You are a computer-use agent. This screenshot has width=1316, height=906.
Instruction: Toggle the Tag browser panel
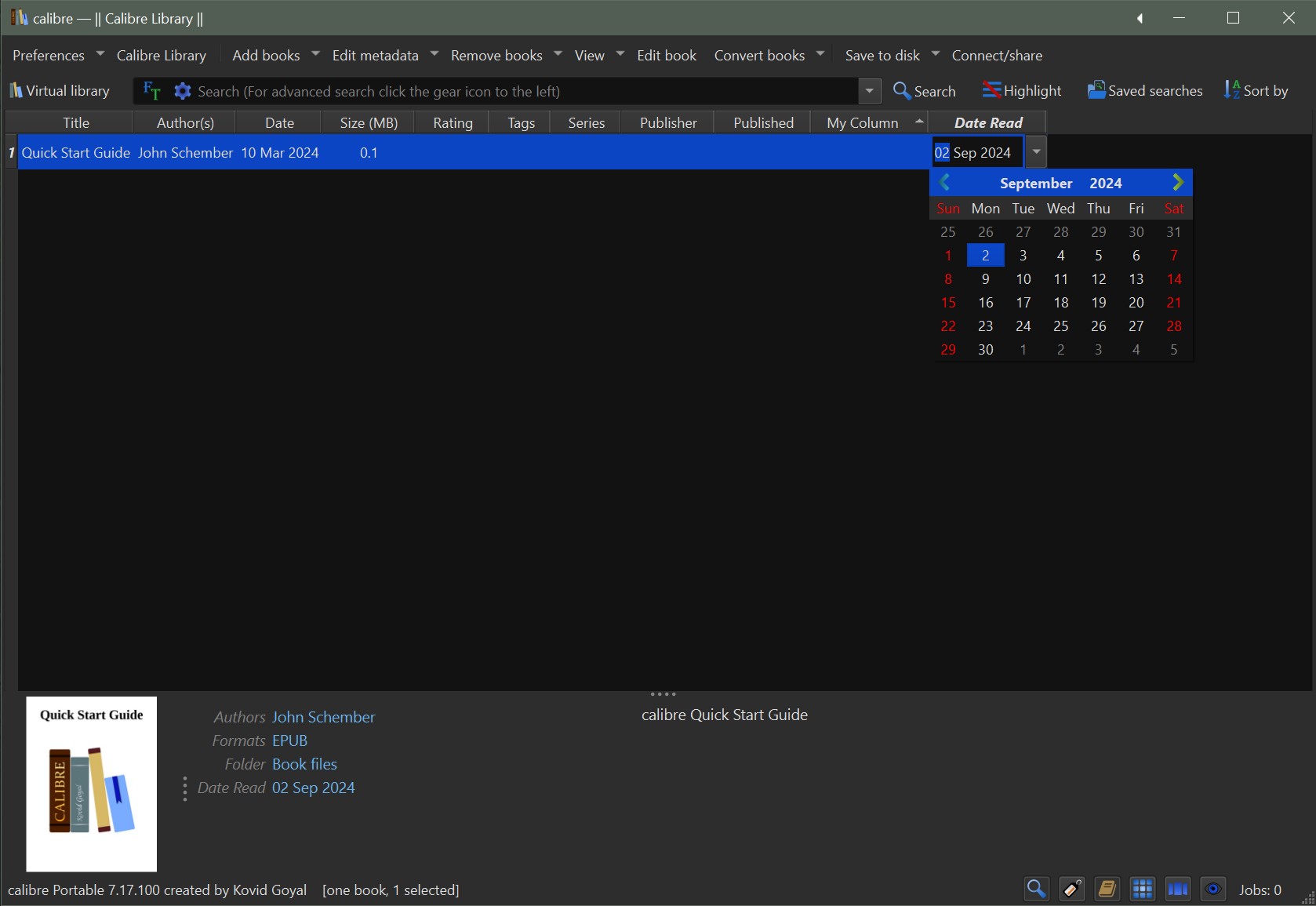(x=1072, y=889)
